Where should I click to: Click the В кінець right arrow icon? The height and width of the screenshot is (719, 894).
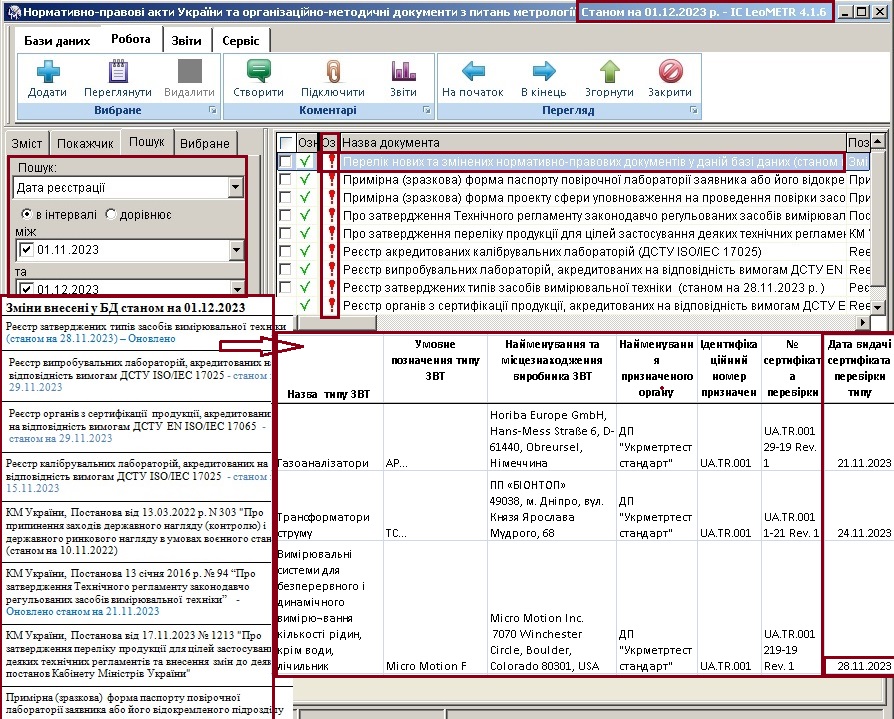tap(544, 71)
